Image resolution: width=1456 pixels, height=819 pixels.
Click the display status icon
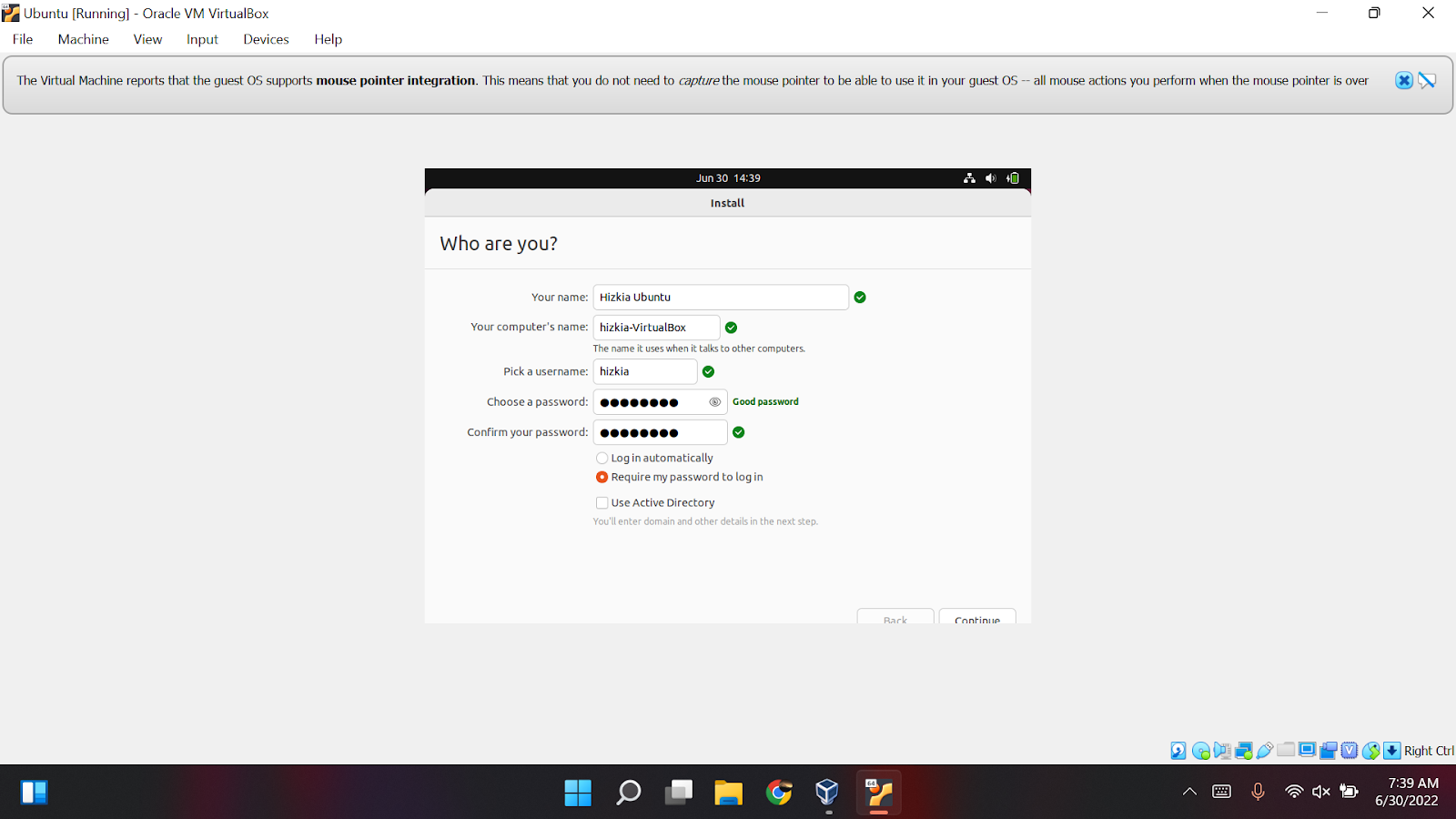point(1307,750)
